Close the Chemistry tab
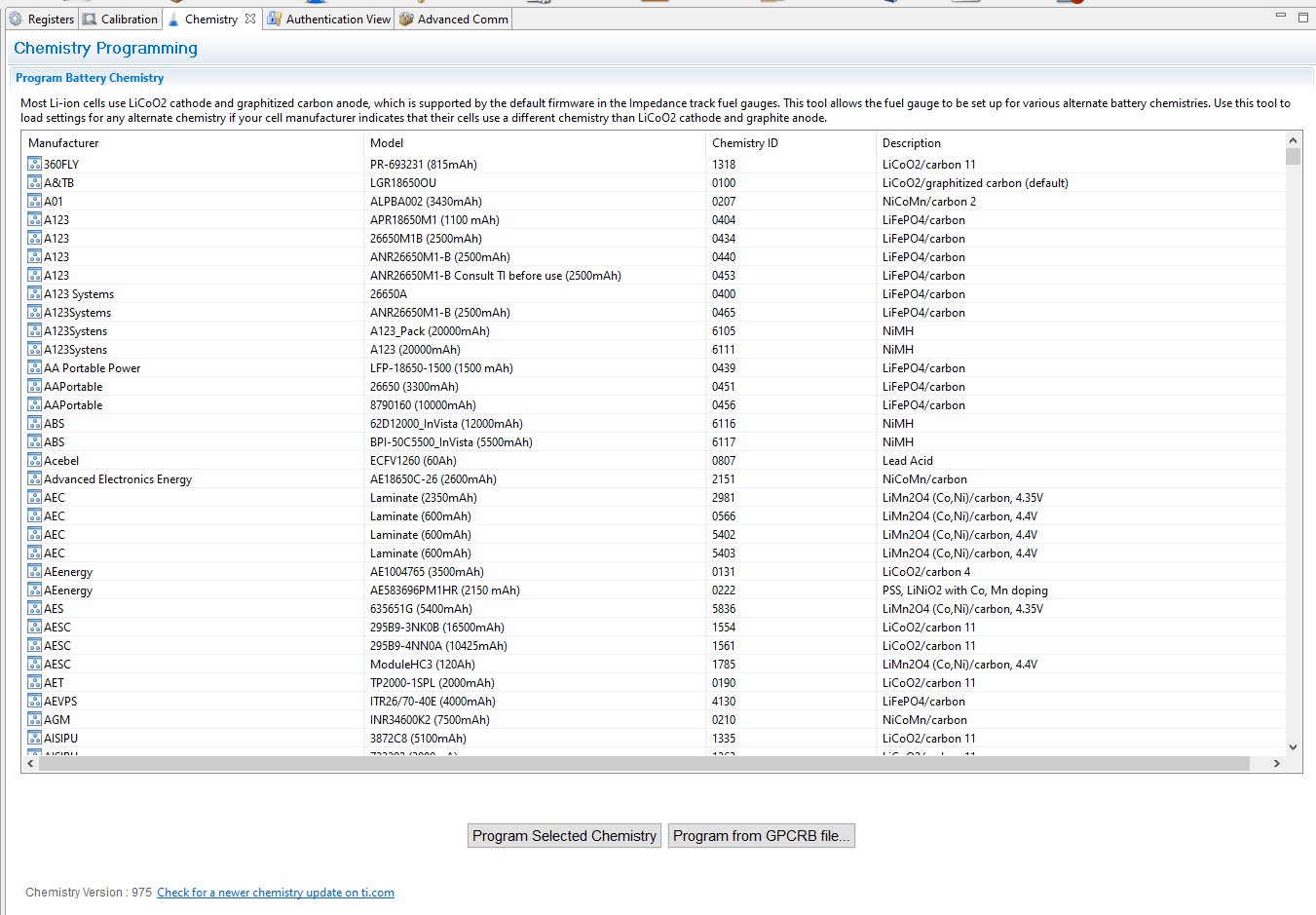This screenshot has width=1316, height=915. (249, 17)
